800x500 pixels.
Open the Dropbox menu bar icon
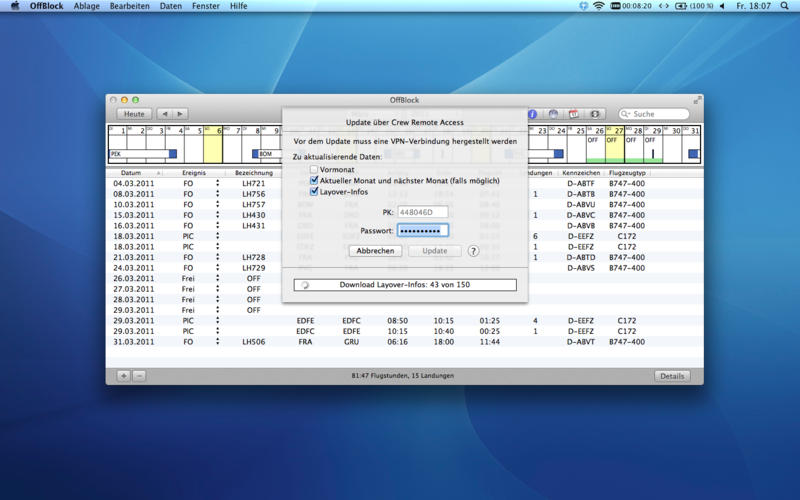584,6
